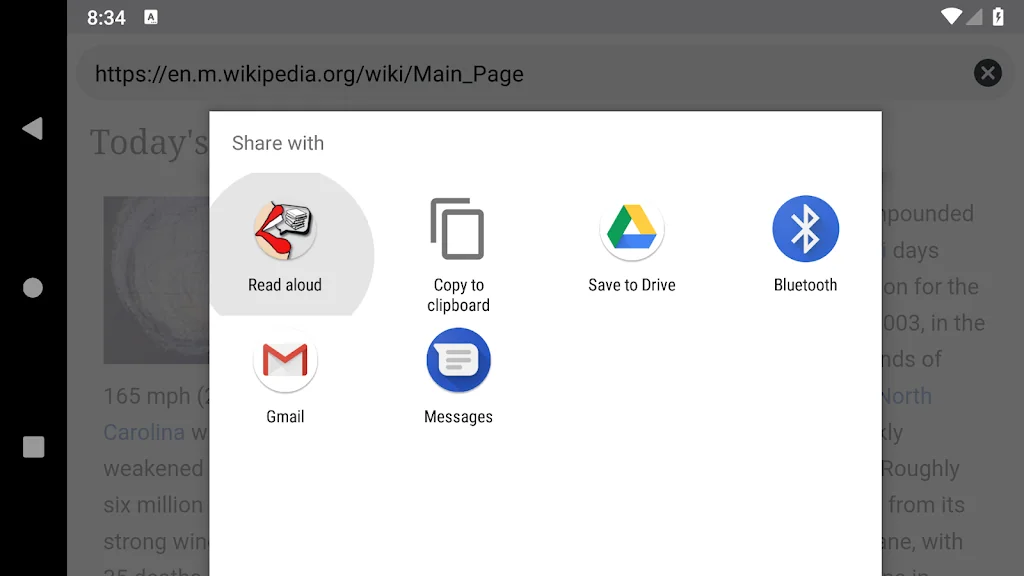Share via Bluetooth icon

(x=805, y=229)
